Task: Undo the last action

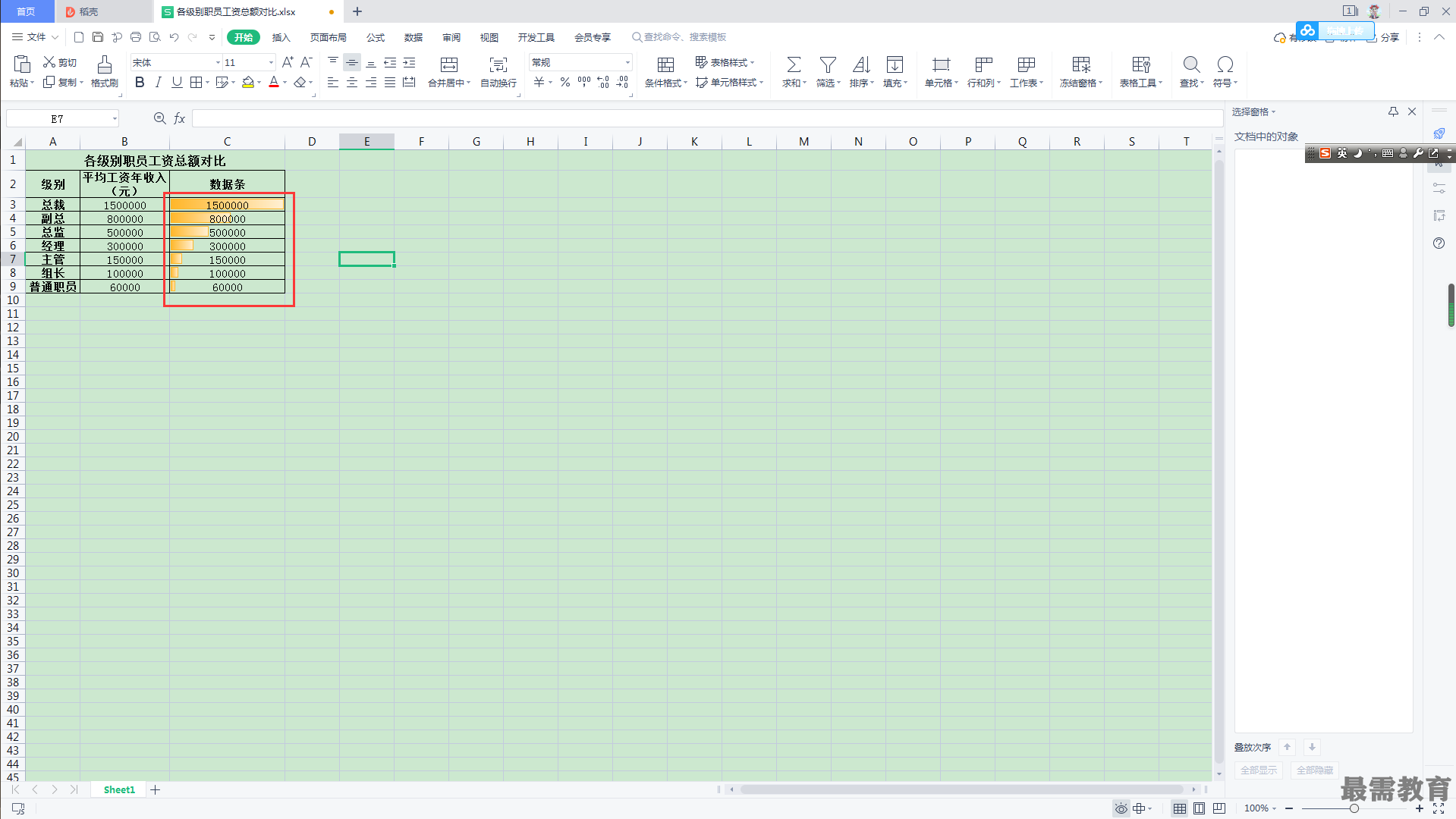Action: pos(174,37)
